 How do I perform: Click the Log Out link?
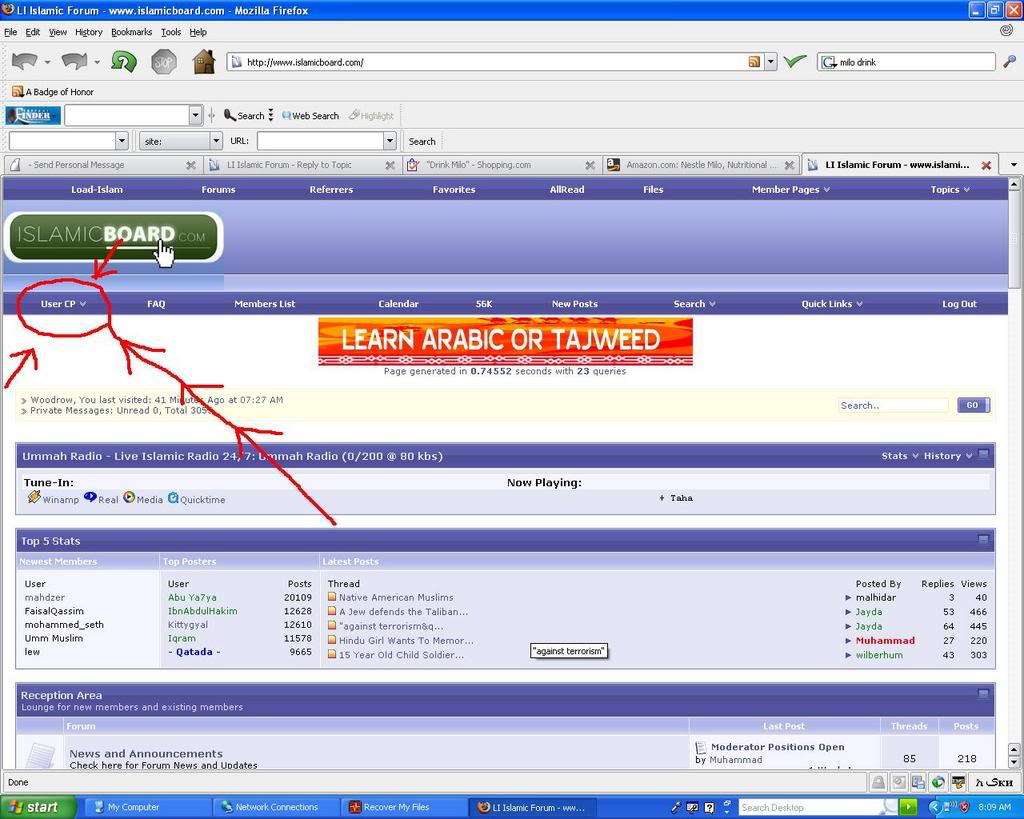pyautogui.click(x=959, y=304)
